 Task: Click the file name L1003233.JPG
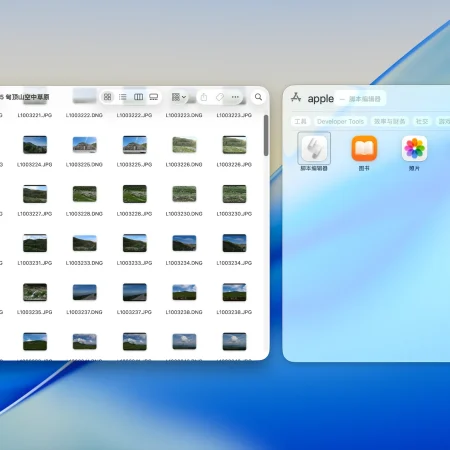point(134,263)
